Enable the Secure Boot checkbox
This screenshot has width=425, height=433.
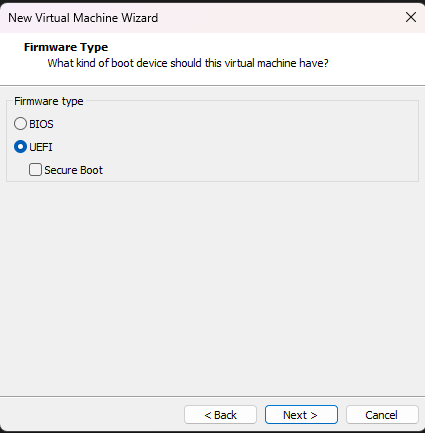point(35,170)
